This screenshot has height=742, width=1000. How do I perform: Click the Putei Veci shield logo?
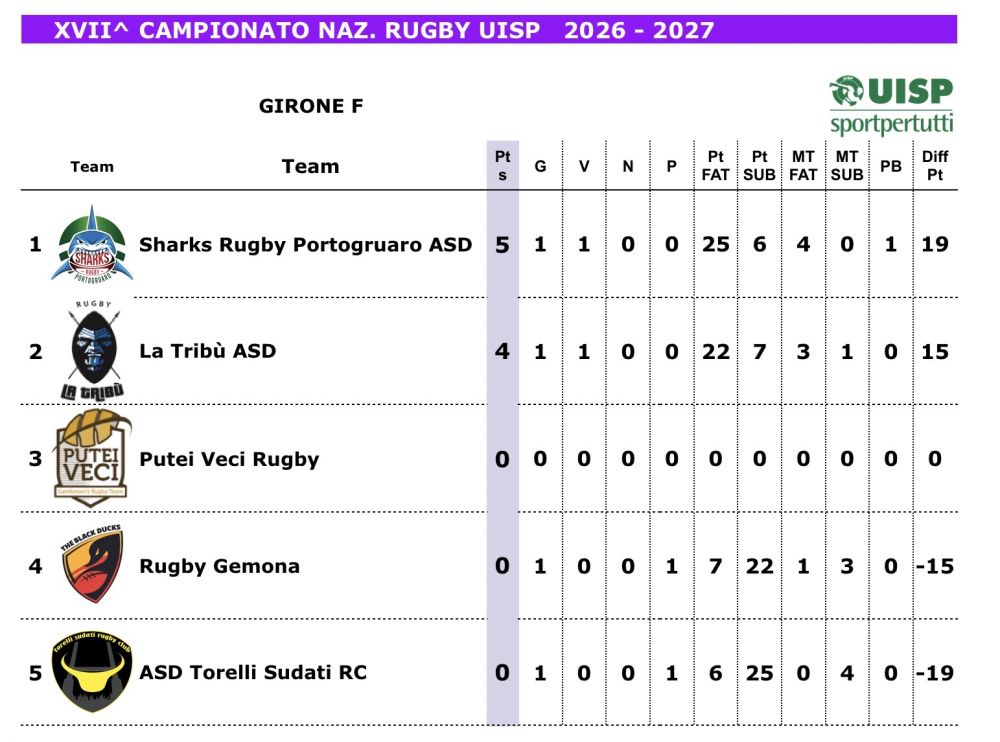(92, 458)
